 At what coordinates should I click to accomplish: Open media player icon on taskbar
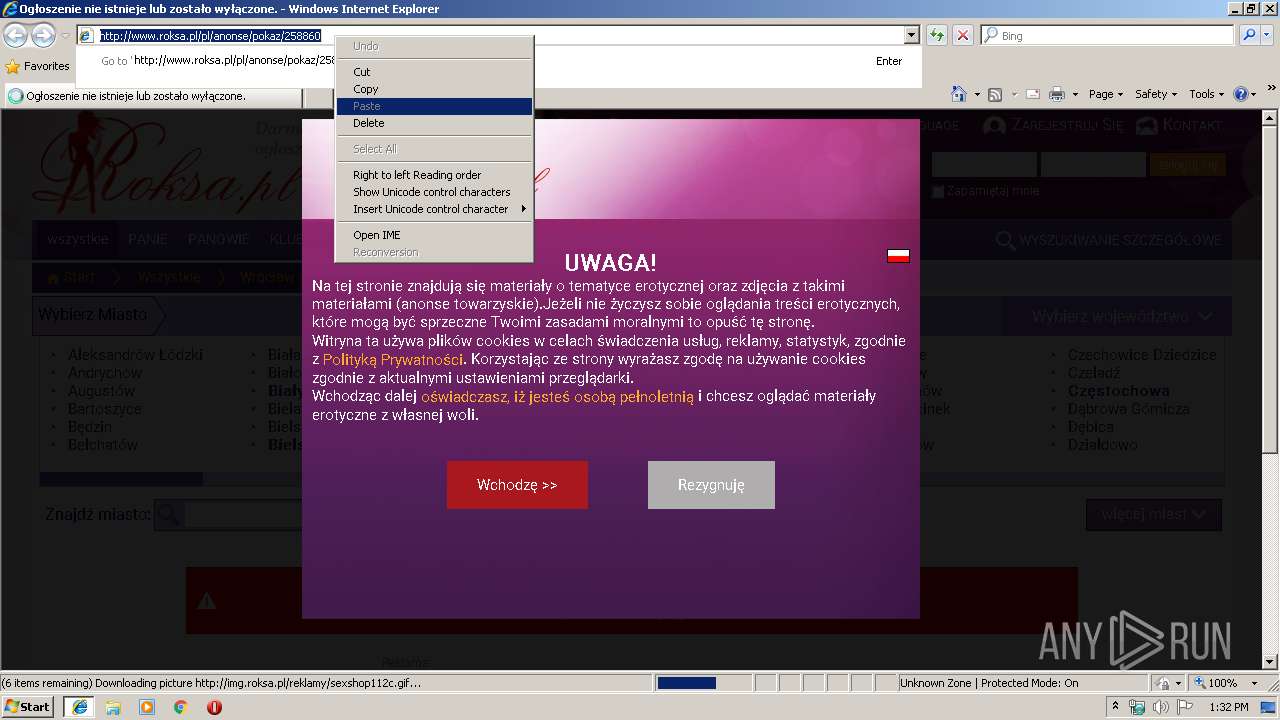147,707
